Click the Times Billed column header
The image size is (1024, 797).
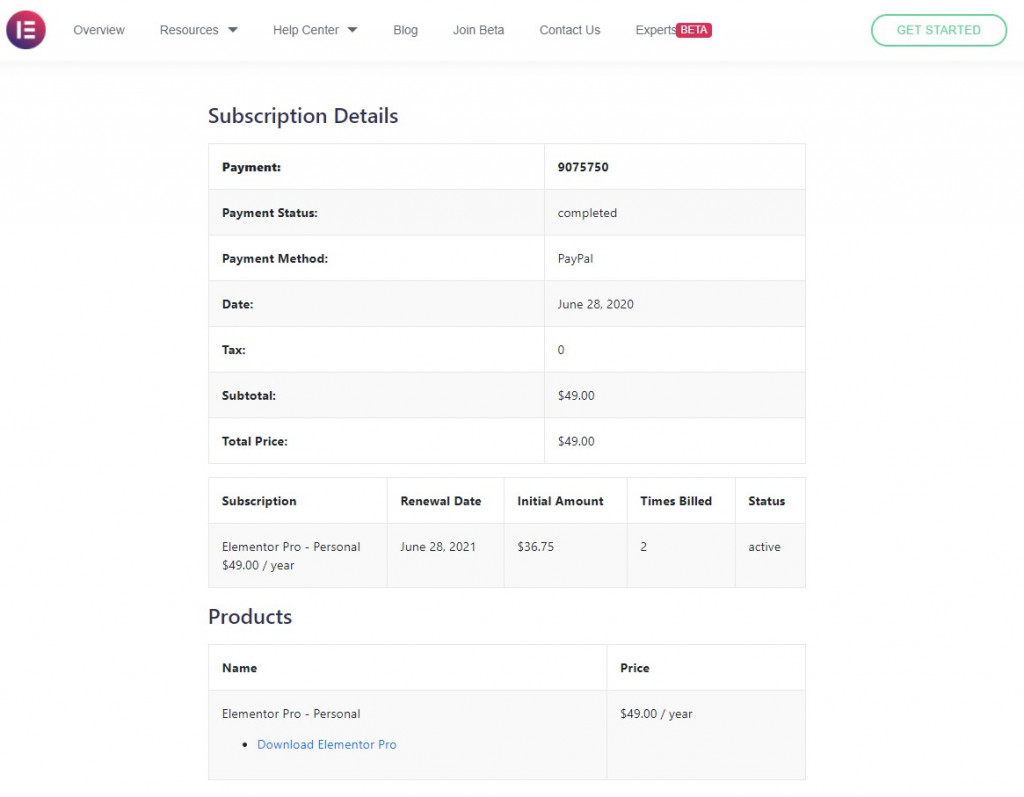click(676, 501)
